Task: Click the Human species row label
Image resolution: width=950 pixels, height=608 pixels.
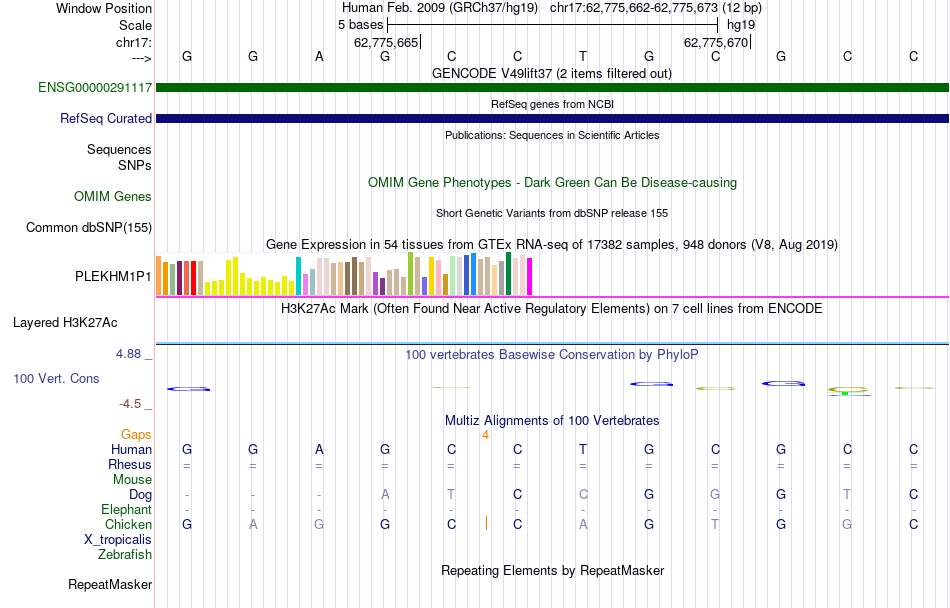Action: click(x=131, y=449)
